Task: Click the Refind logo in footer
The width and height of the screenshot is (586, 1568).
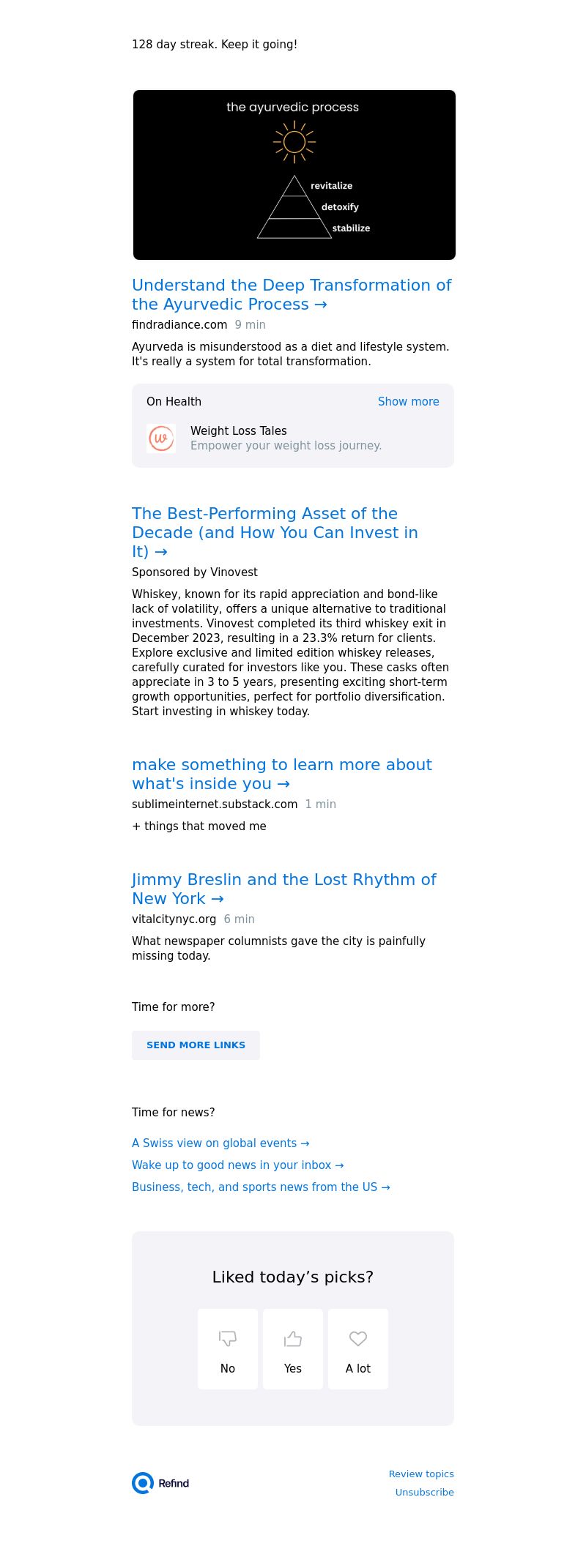Action: tap(160, 1483)
